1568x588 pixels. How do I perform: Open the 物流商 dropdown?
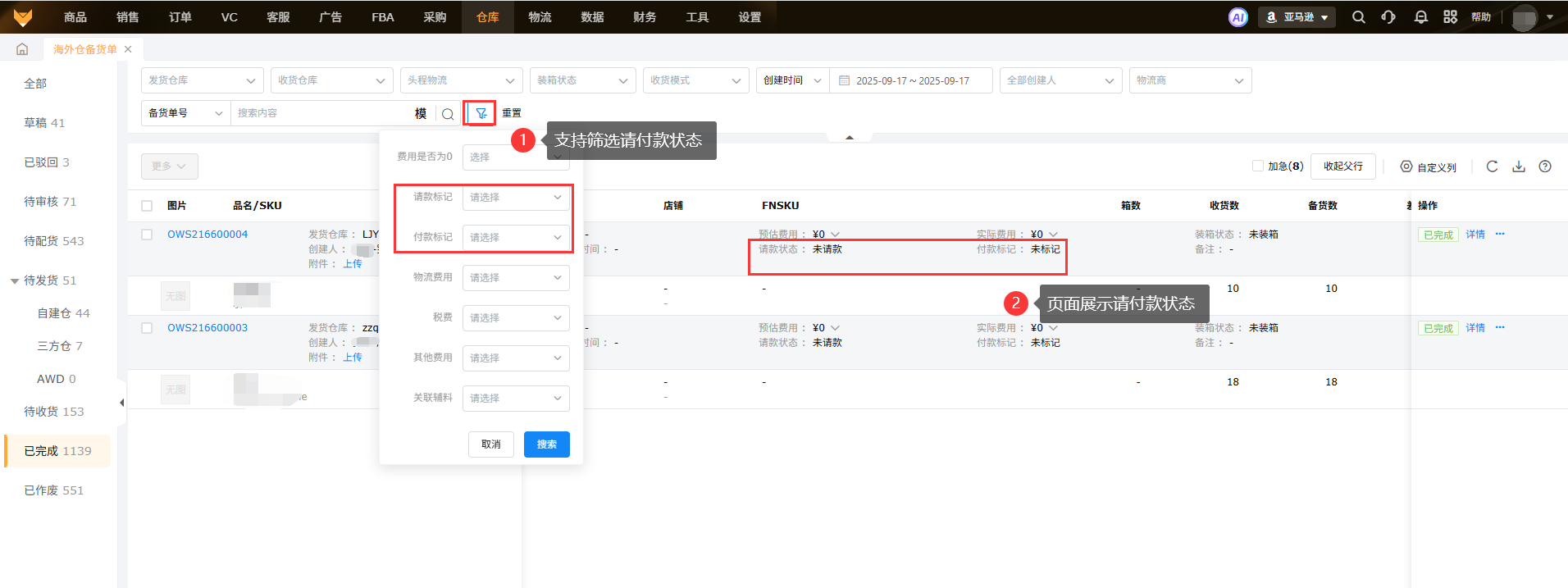1191,80
